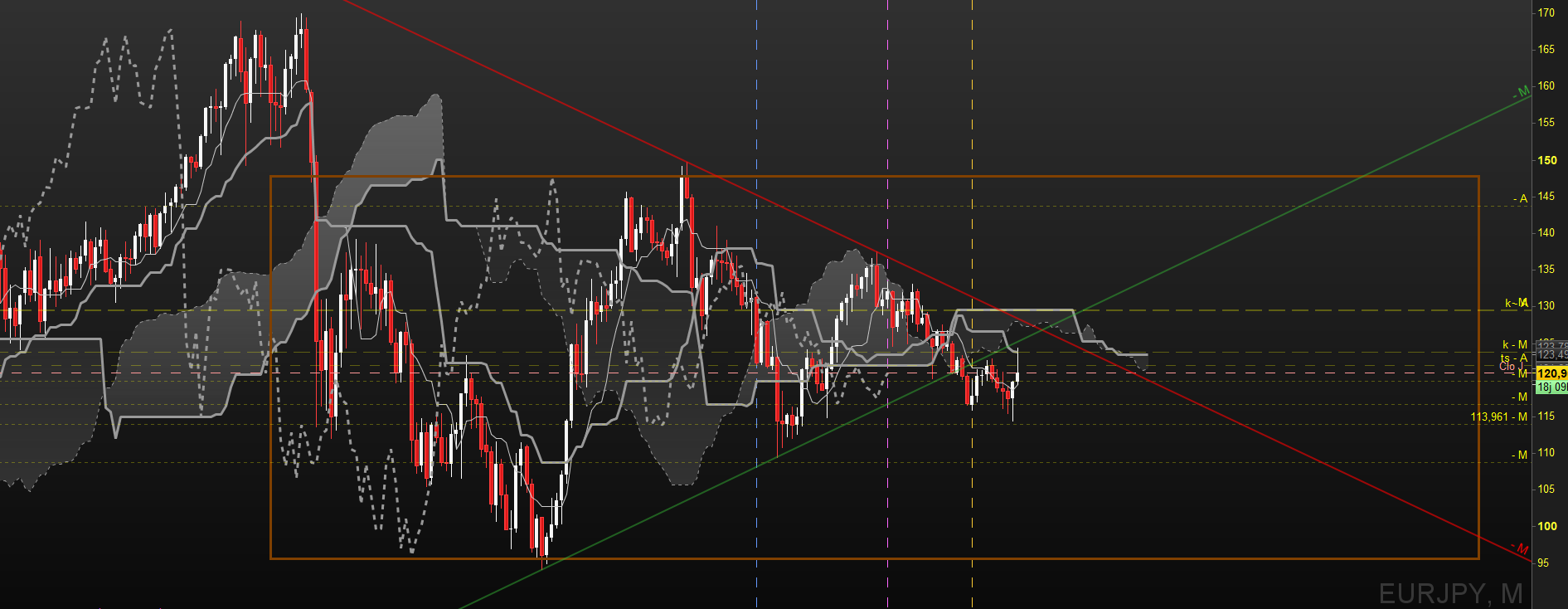Viewport: 1568px width, 609px height.
Task: Click the 170 price axis label
Action: pos(1546,13)
